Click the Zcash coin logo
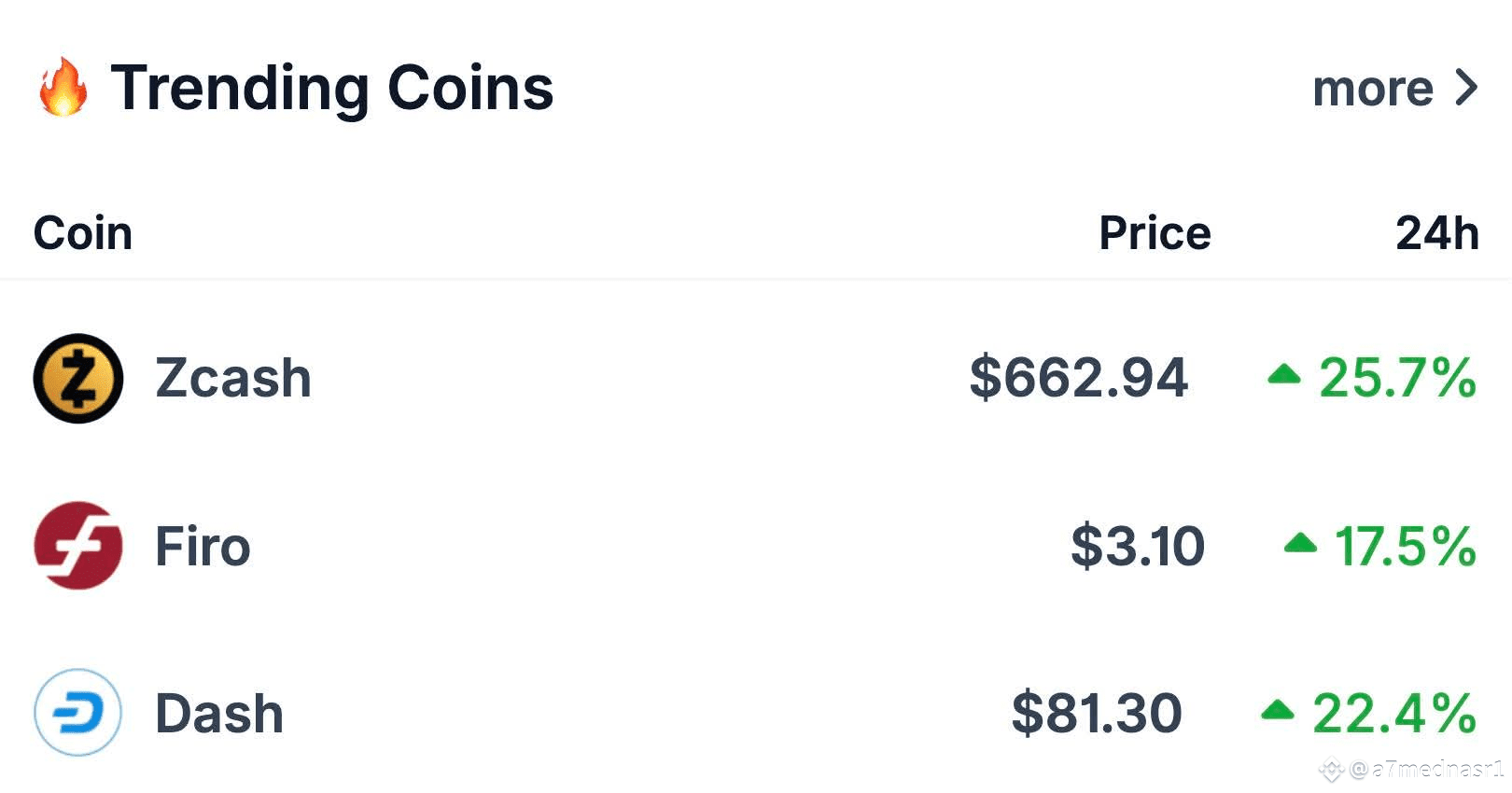The width and height of the screenshot is (1512, 793). click(x=78, y=378)
